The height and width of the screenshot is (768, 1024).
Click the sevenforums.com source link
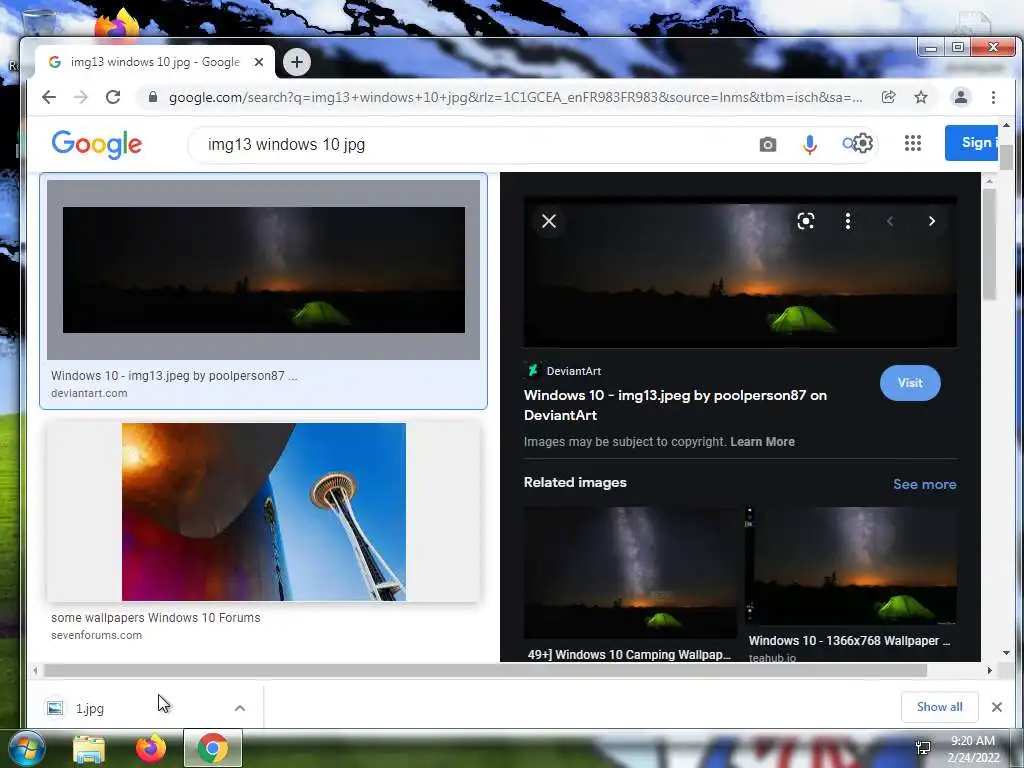pos(96,635)
